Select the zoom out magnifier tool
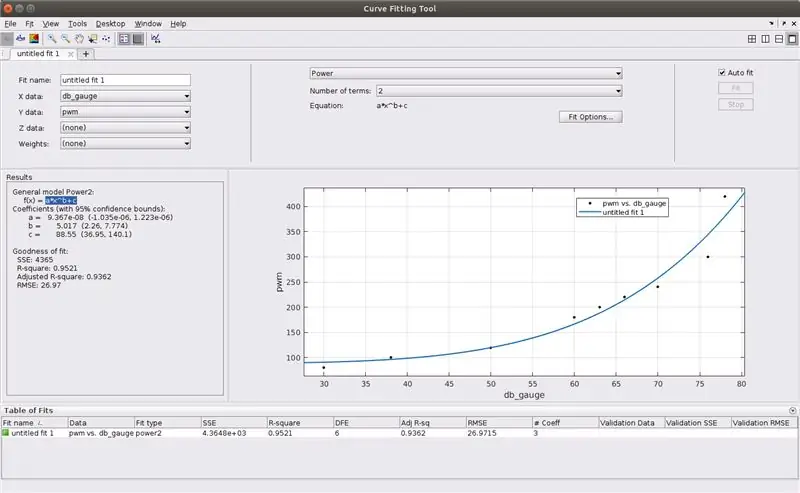Screen dimensions: 800x493 point(65,39)
